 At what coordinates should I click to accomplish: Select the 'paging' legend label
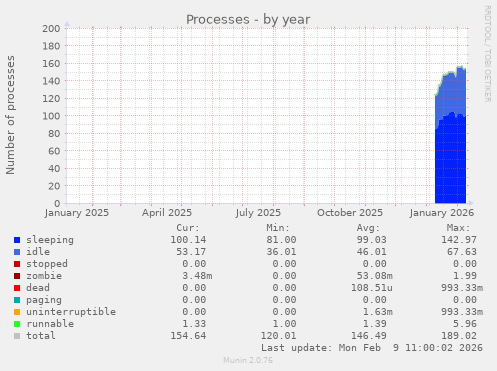pyautogui.click(x=44, y=300)
